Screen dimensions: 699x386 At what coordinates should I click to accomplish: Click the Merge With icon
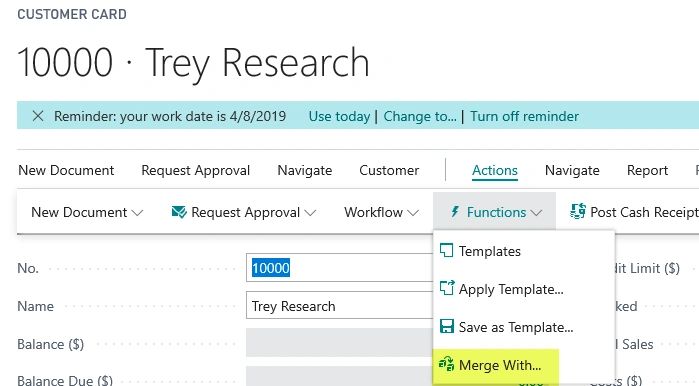point(447,365)
